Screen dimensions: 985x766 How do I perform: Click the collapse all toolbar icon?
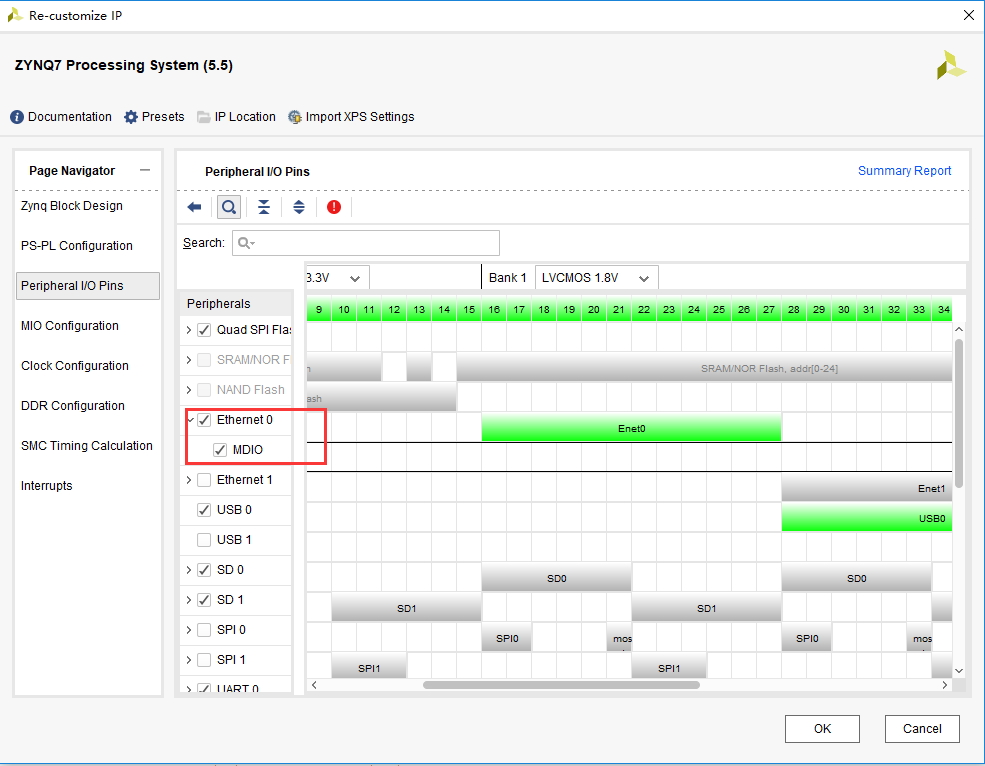click(x=264, y=207)
